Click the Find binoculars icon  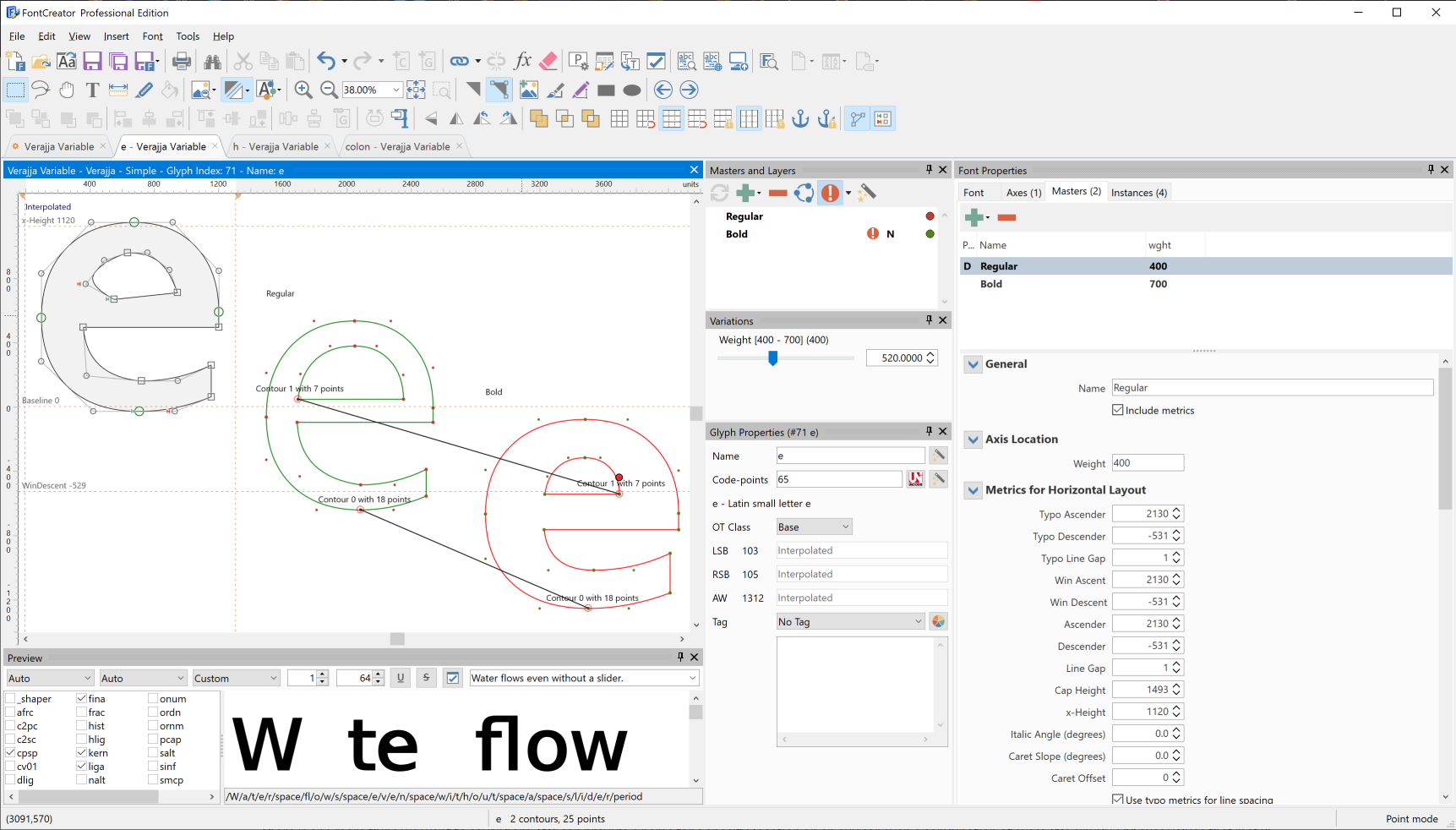point(212,61)
